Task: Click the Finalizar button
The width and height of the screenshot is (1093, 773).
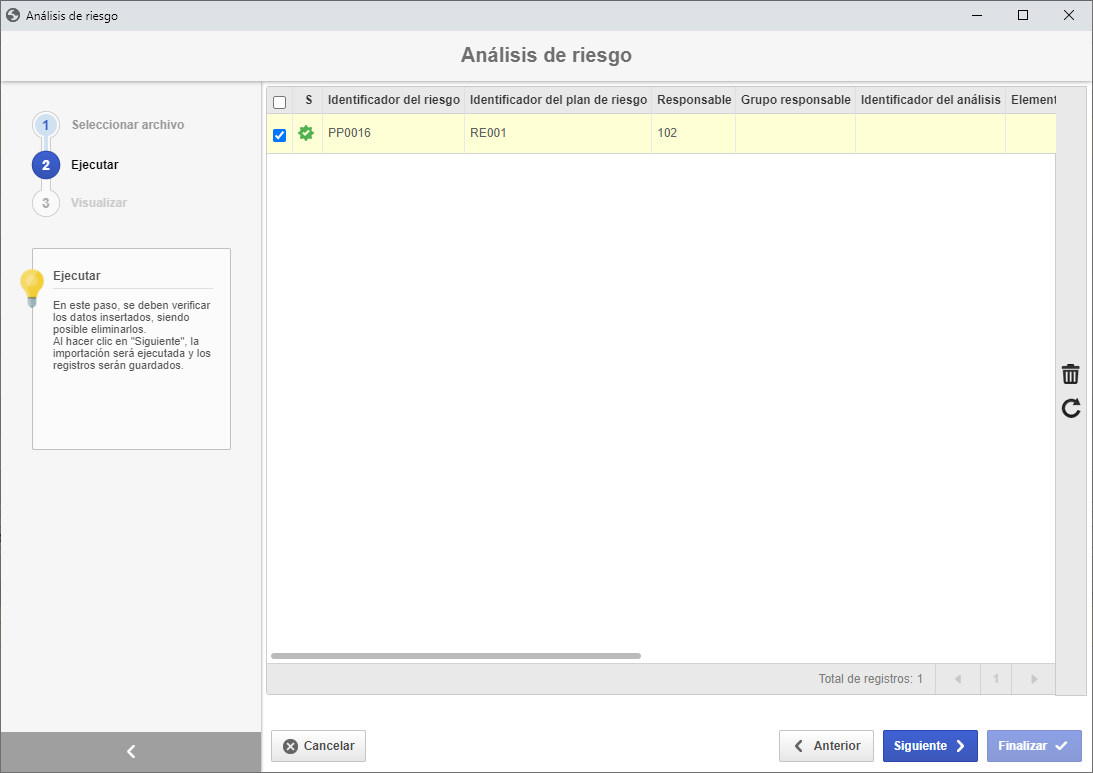Action: pos(1034,746)
